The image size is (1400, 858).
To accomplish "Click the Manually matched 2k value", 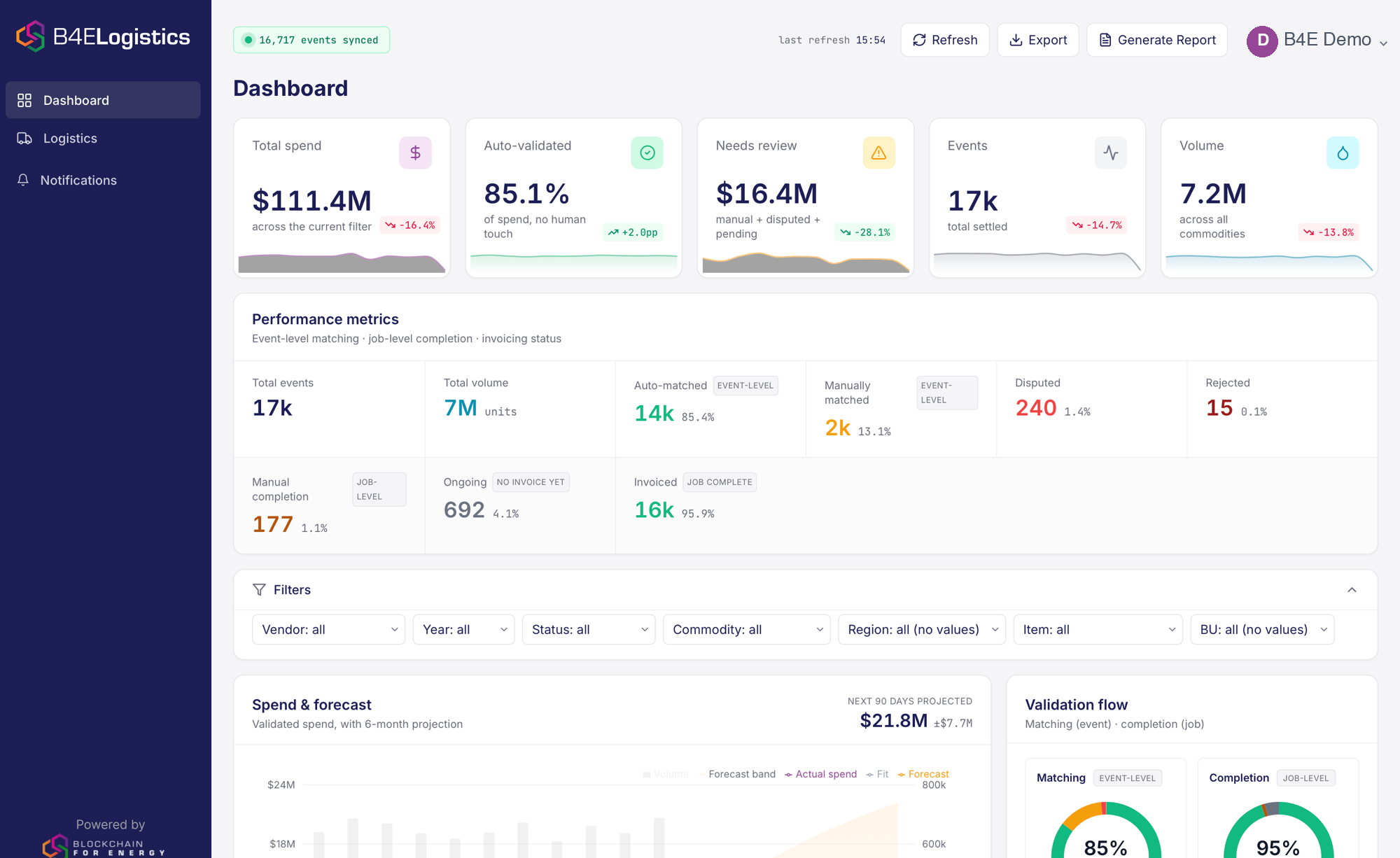I will point(837,428).
